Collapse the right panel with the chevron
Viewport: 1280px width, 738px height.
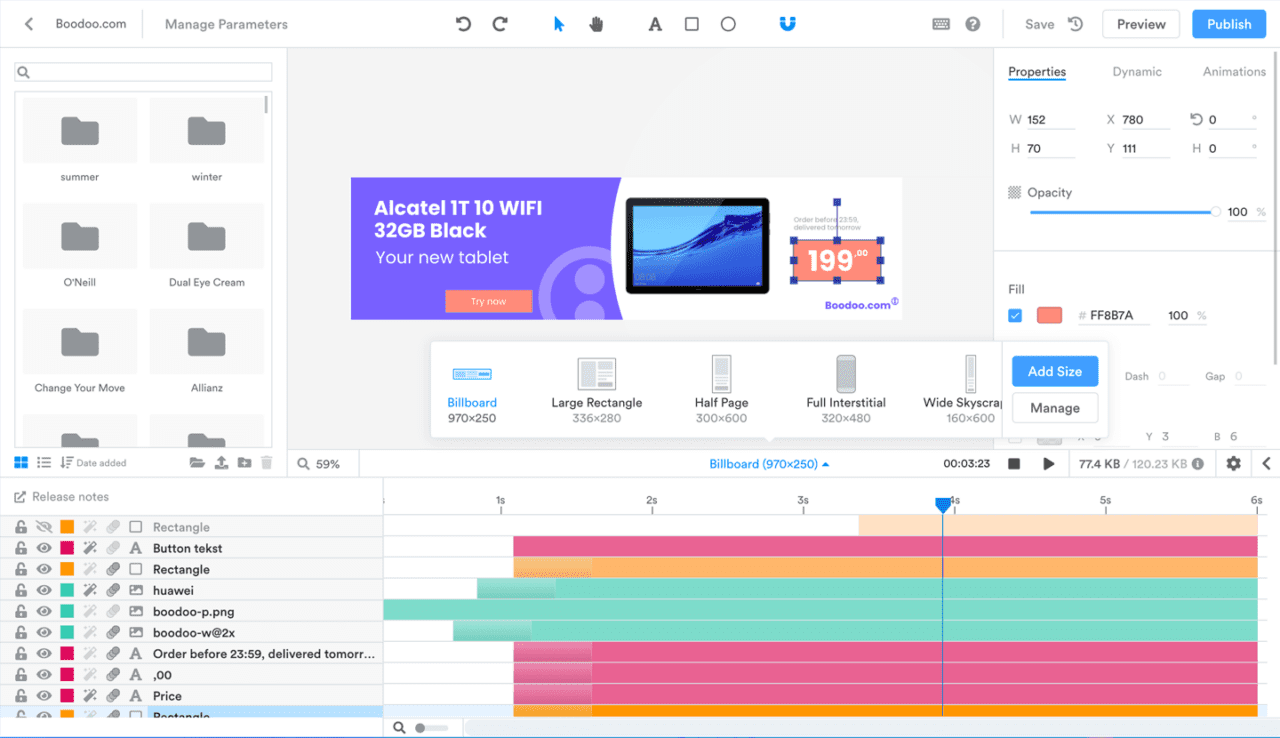pos(1266,463)
